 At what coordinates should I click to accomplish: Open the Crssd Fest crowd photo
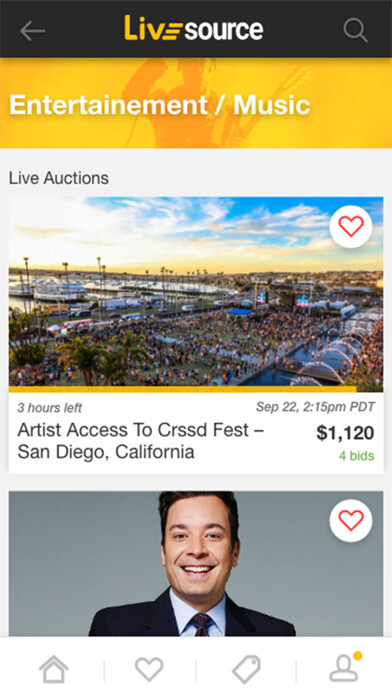click(x=196, y=292)
